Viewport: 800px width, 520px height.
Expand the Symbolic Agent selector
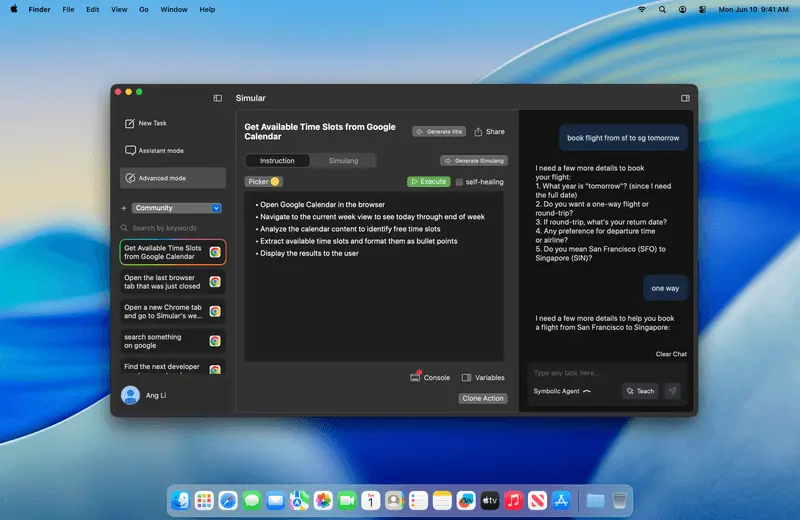point(586,391)
